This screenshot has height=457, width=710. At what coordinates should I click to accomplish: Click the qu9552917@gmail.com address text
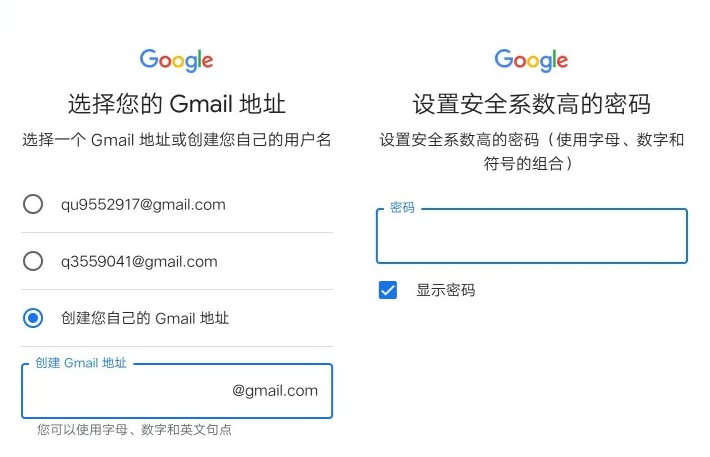143,205
